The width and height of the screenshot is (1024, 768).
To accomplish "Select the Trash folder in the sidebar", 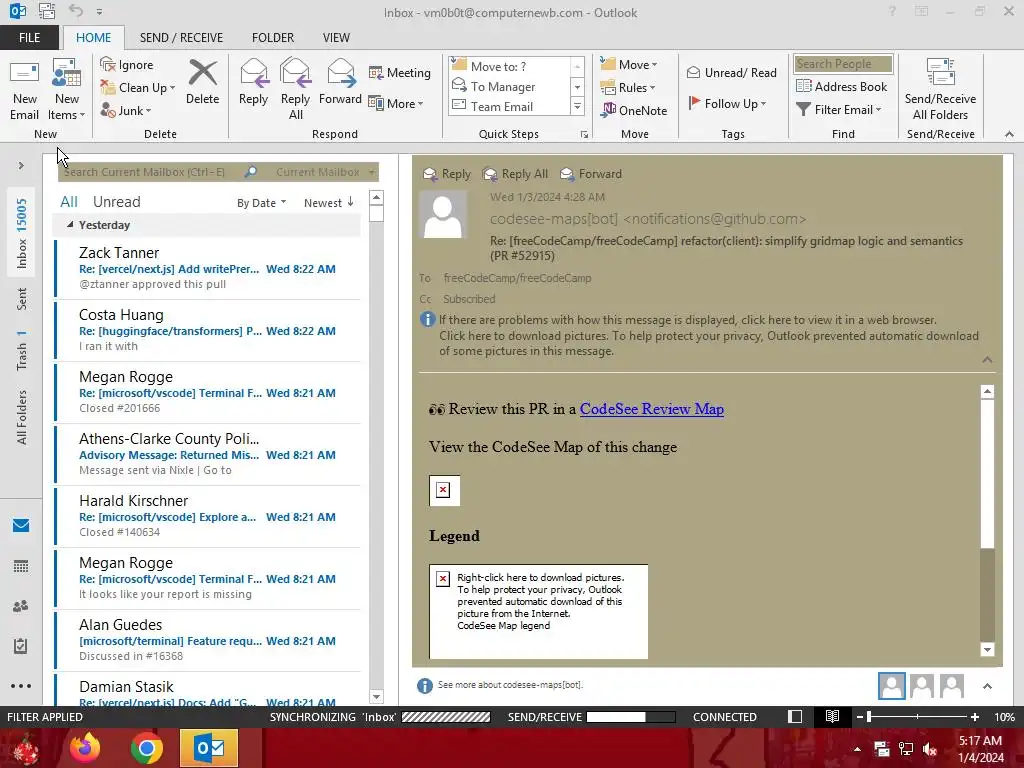I will tap(22, 350).
